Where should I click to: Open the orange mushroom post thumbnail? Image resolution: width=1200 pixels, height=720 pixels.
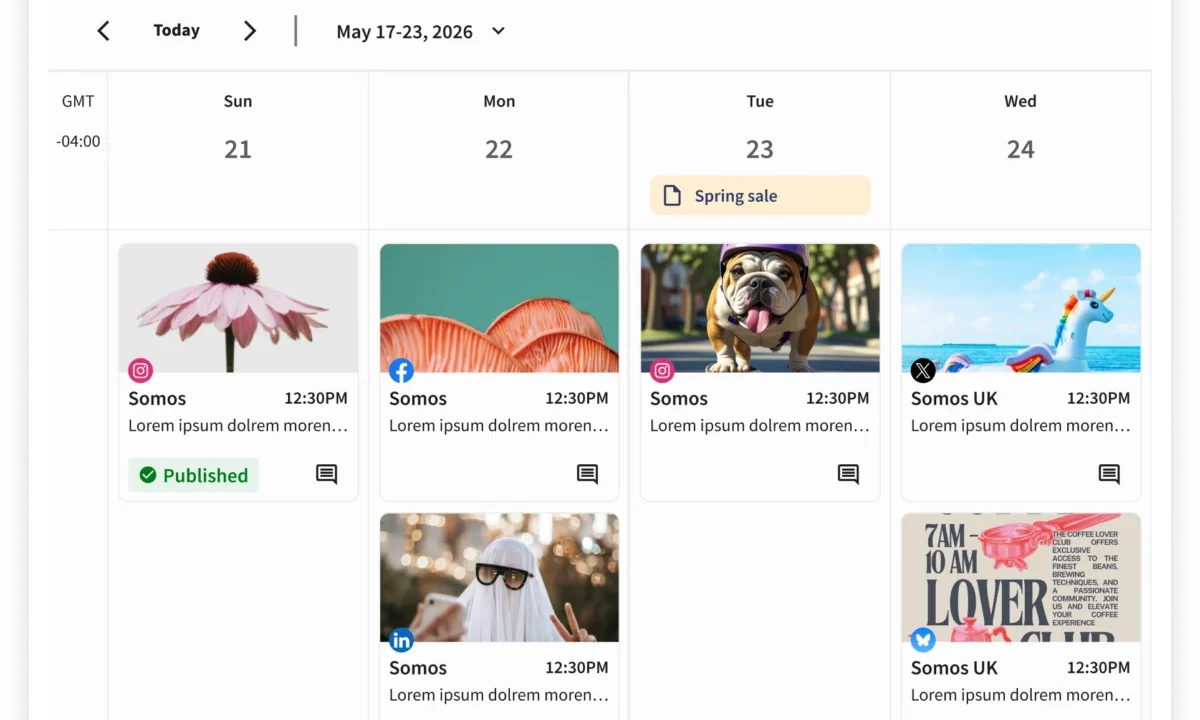(499, 308)
